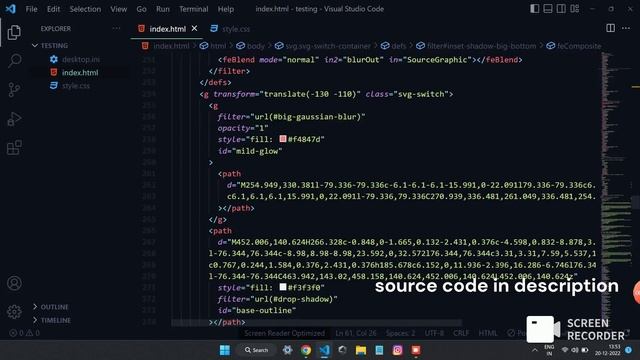Click Spaces: 2 in the status bar
This screenshot has width=640, height=360.
tap(400, 333)
